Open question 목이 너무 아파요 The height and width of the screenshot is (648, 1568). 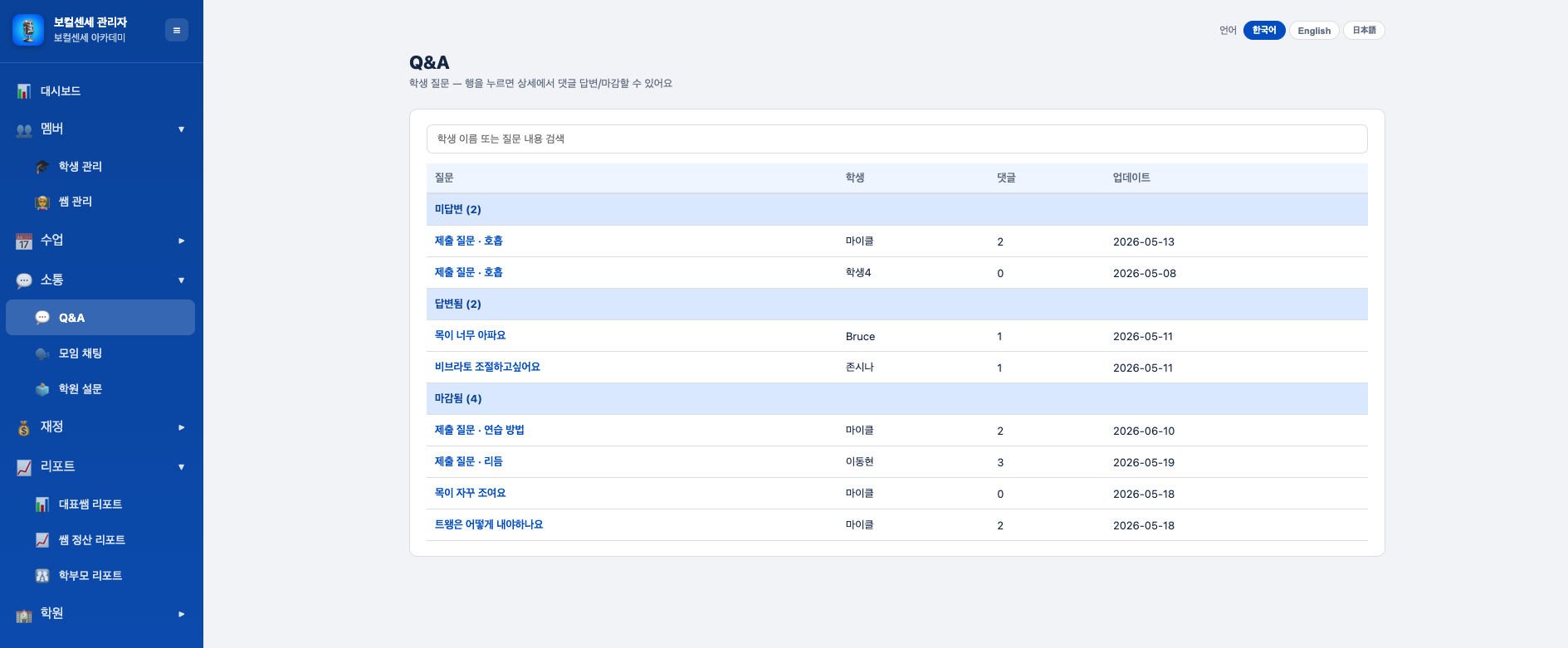pyautogui.click(x=470, y=335)
